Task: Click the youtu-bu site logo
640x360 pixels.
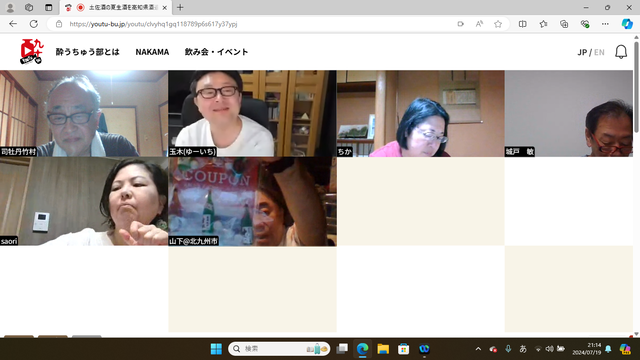Action: coord(31,52)
